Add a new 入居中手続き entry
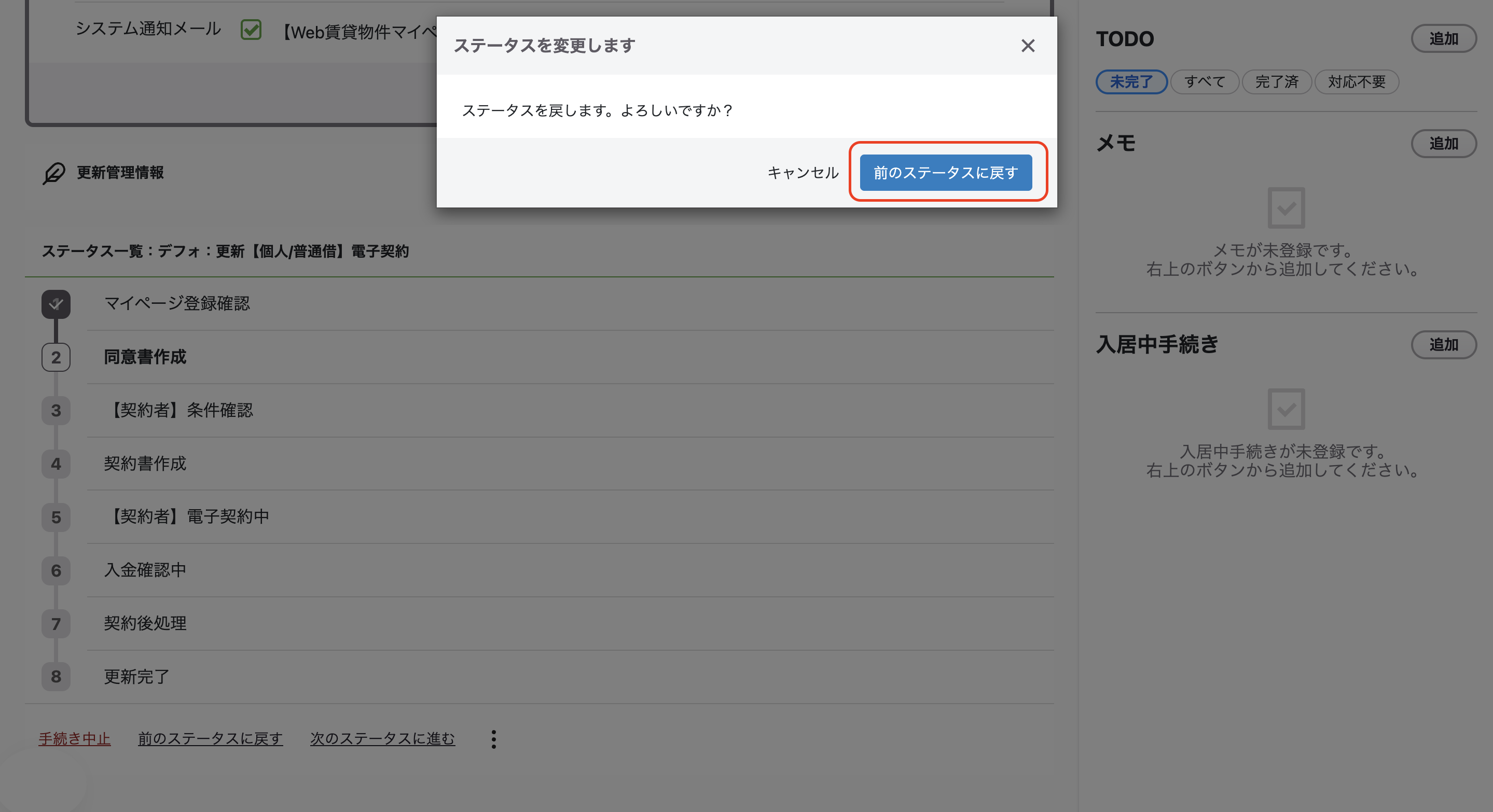1493x812 pixels. [x=1443, y=345]
